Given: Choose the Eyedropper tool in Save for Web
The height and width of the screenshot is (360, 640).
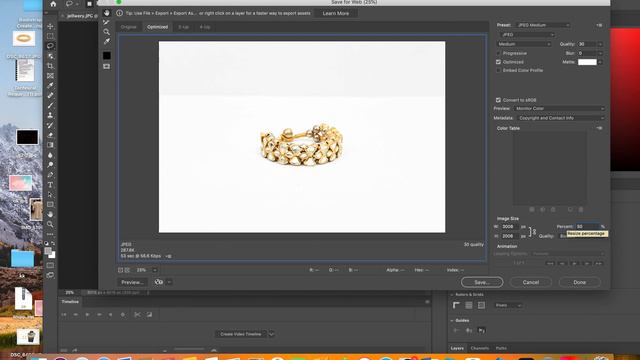Looking at the screenshot, I should tap(107, 41).
